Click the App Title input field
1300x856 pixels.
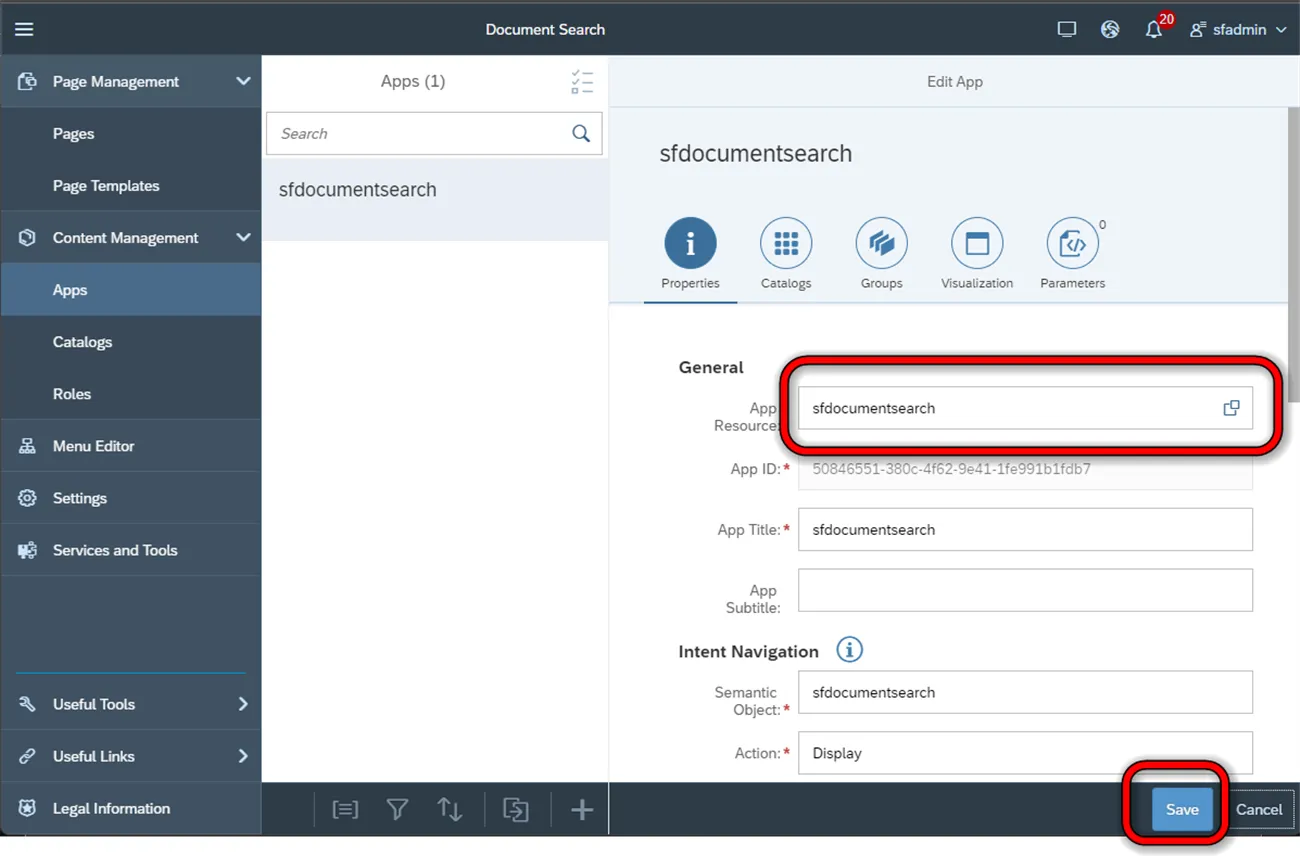[x=1025, y=529]
